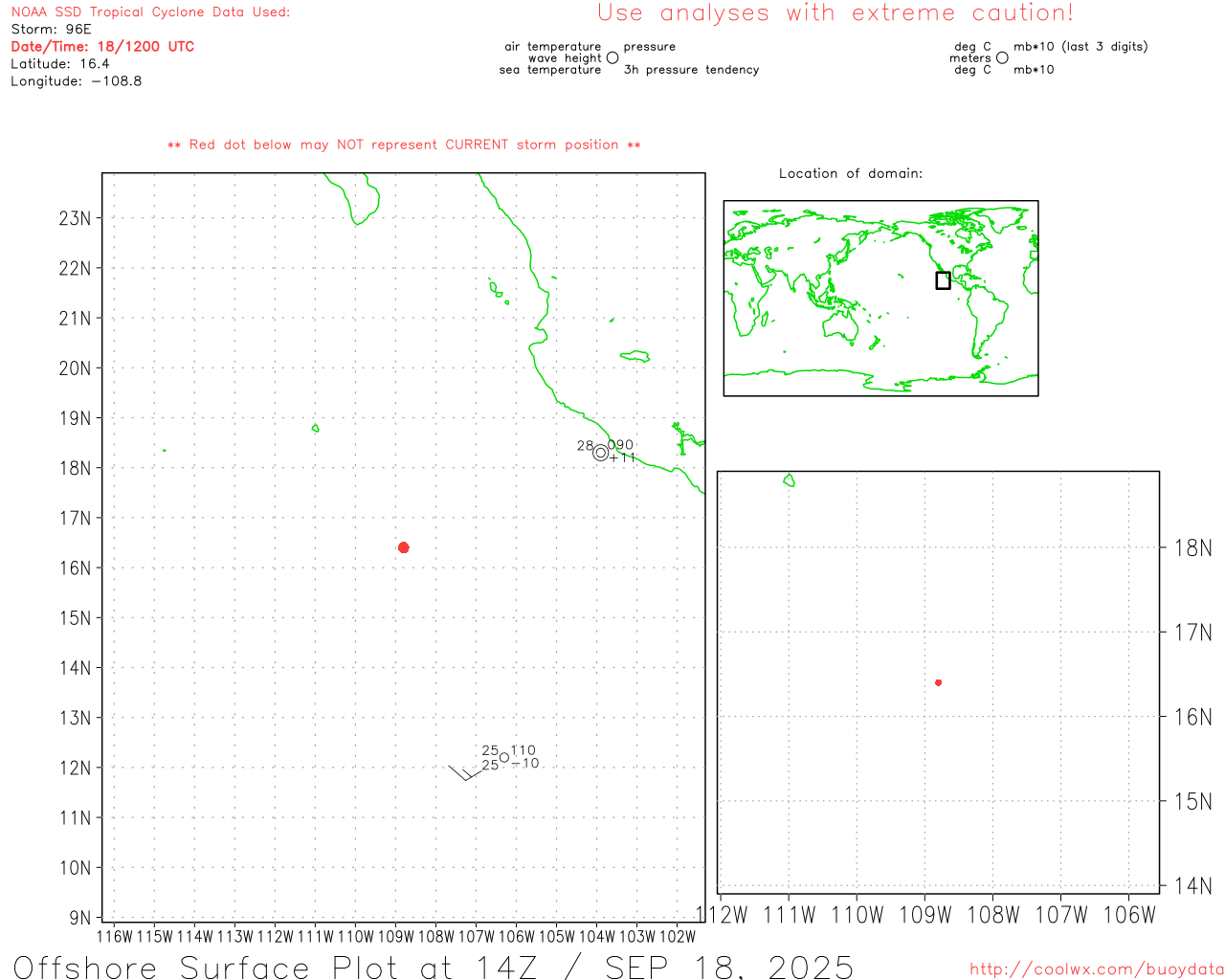Click the 112W label on inset map
Image resolution: width=1225 pixels, height=980 pixels.
tap(722, 915)
